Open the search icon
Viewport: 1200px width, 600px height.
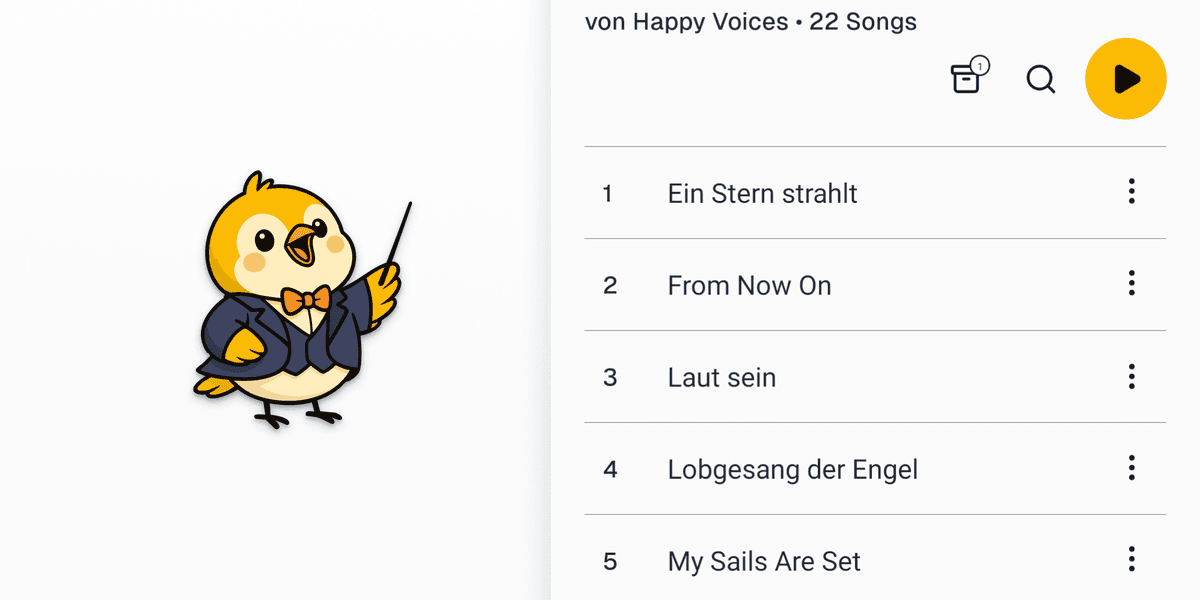(x=1041, y=79)
